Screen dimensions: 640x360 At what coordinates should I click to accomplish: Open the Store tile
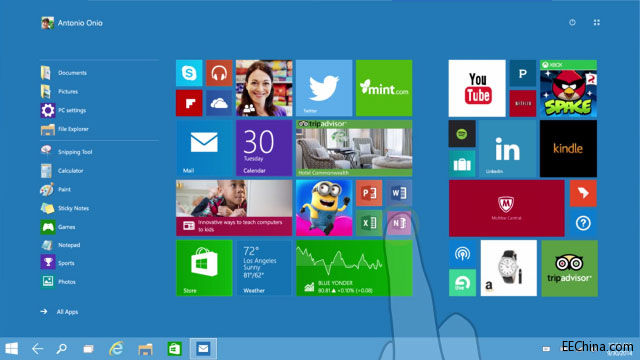click(x=204, y=268)
